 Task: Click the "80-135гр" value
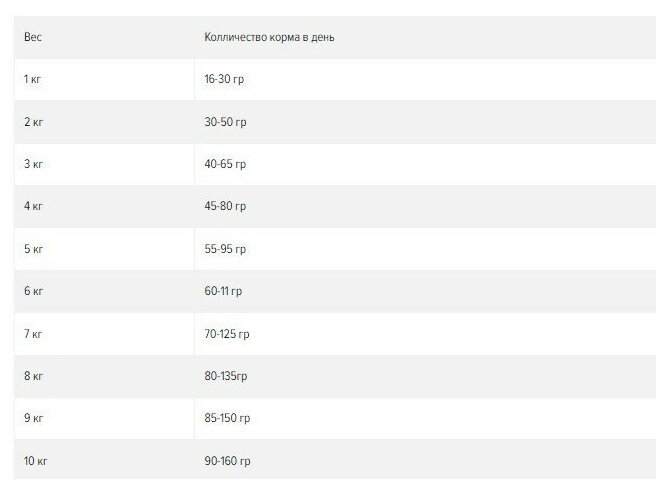pos(226,377)
